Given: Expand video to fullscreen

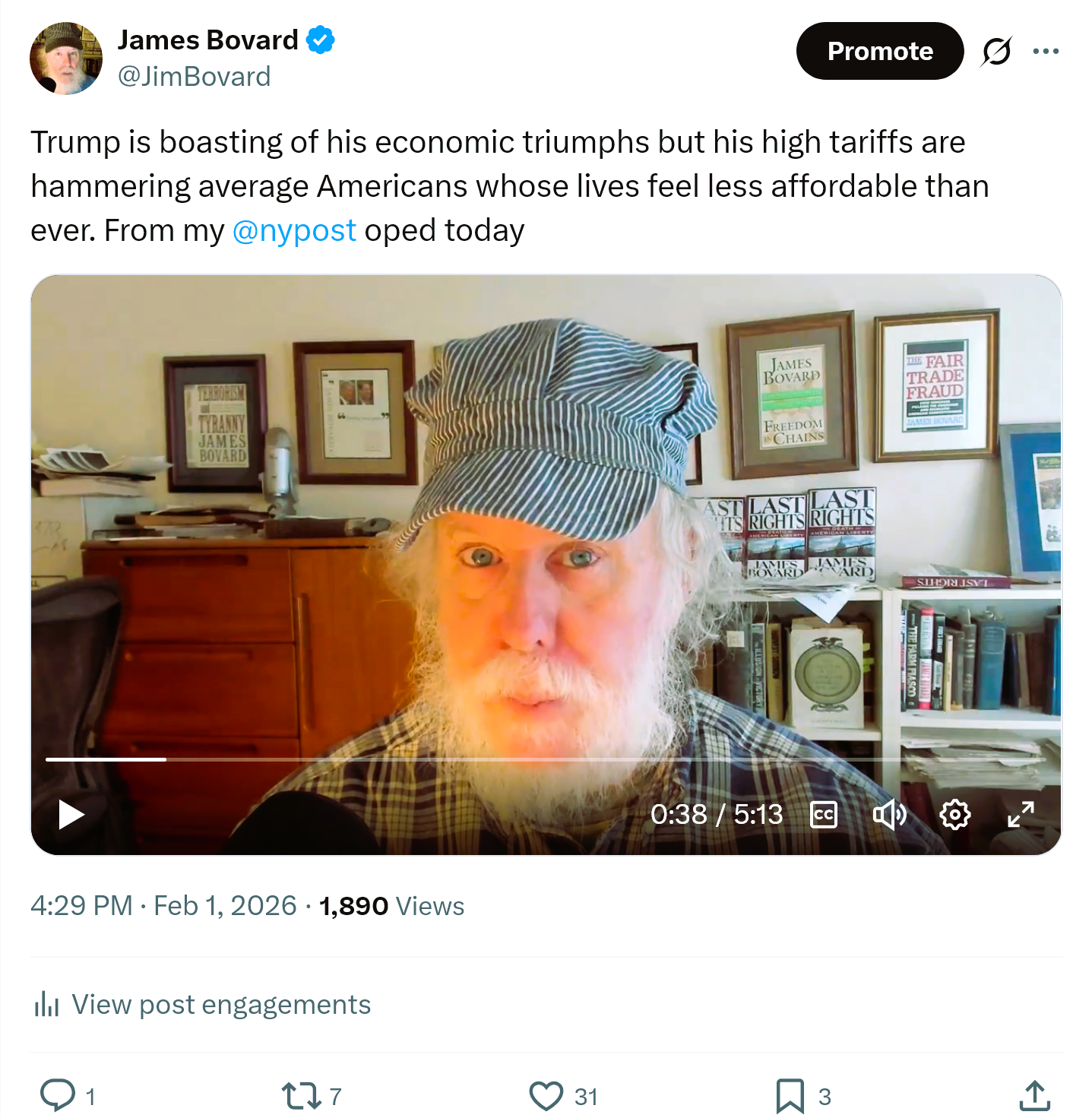Looking at the screenshot, I should coord(1021,814).
